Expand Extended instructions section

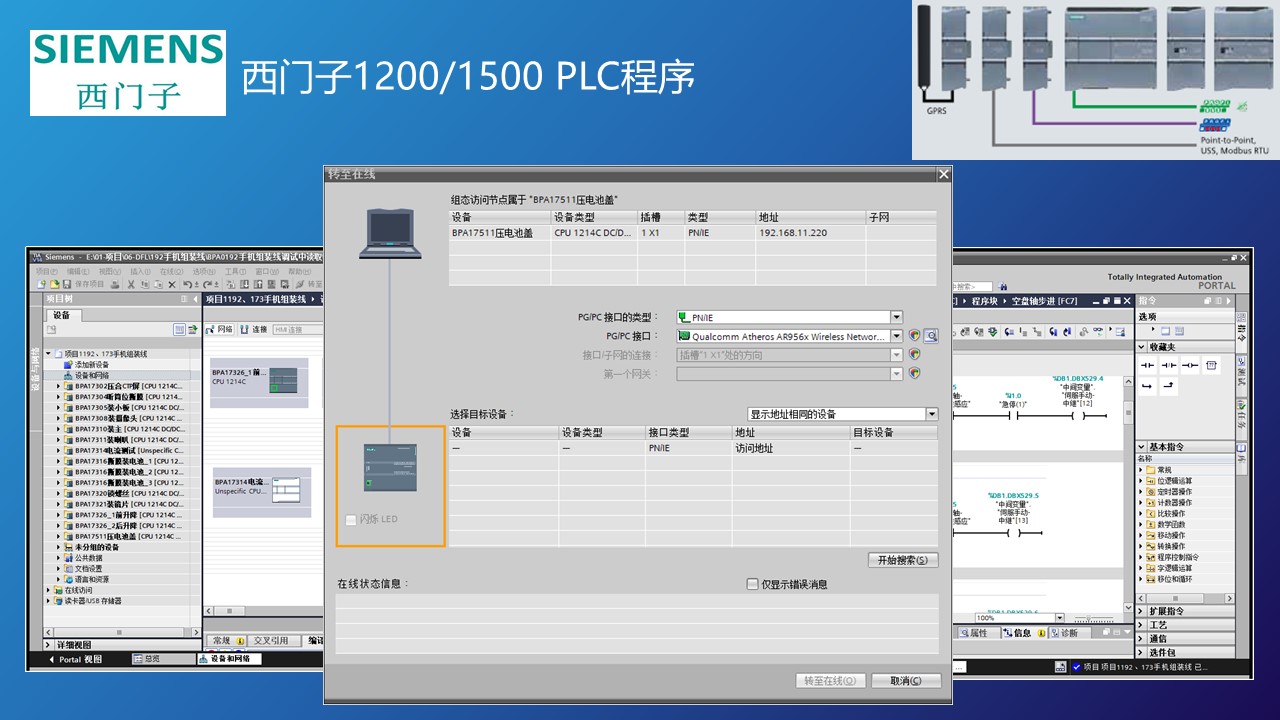[1142, 611]
